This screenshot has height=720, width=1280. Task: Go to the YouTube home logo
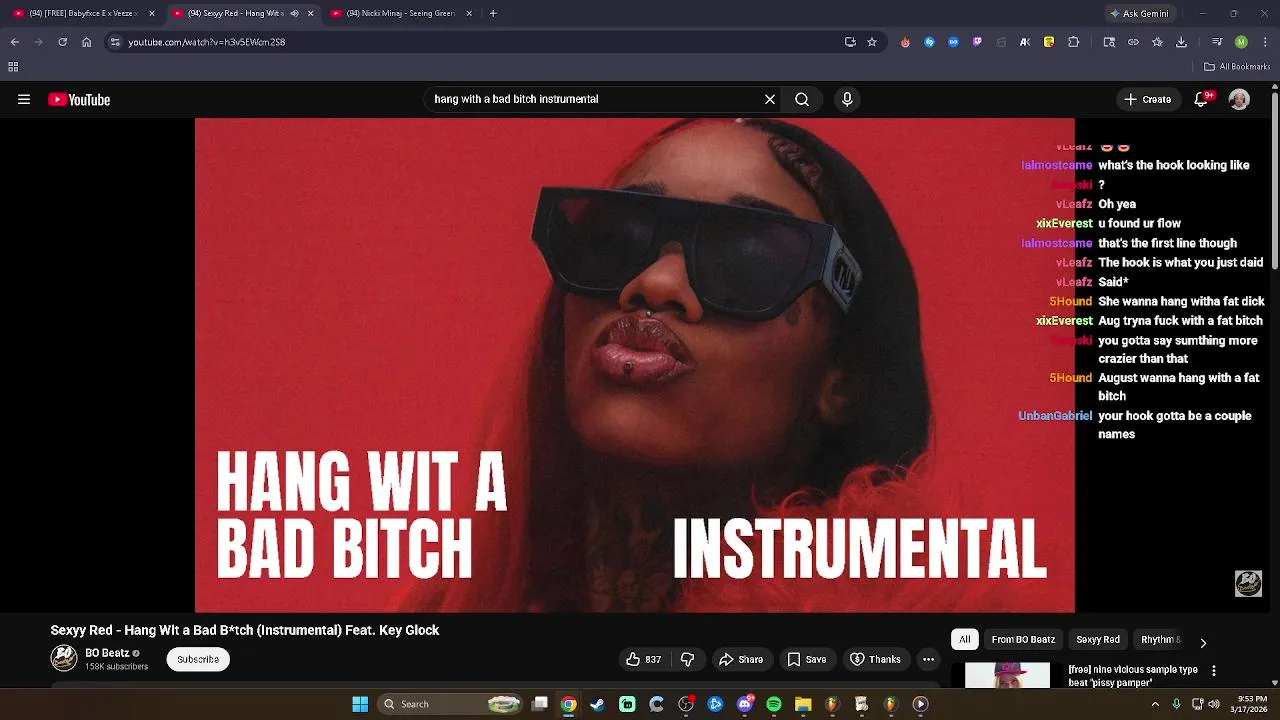point(79,99)
